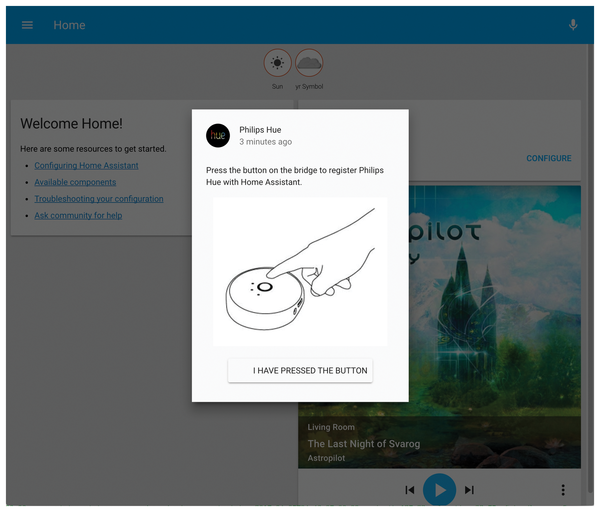Open the Sun state badge

tap(277, 63)
